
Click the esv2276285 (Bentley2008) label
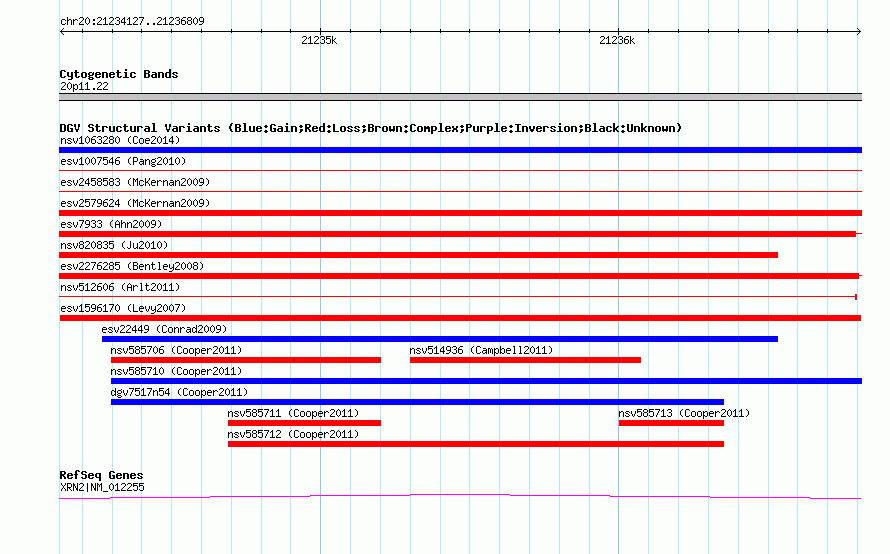(x=132, y=266)
